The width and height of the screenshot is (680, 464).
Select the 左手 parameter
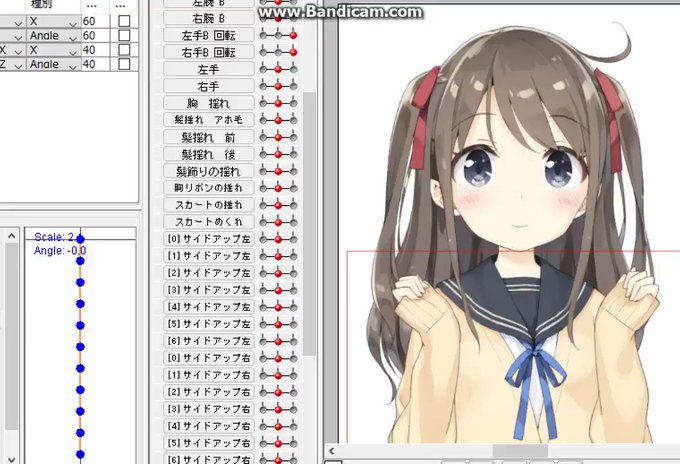pyautogui.click(x=209, y=69)
